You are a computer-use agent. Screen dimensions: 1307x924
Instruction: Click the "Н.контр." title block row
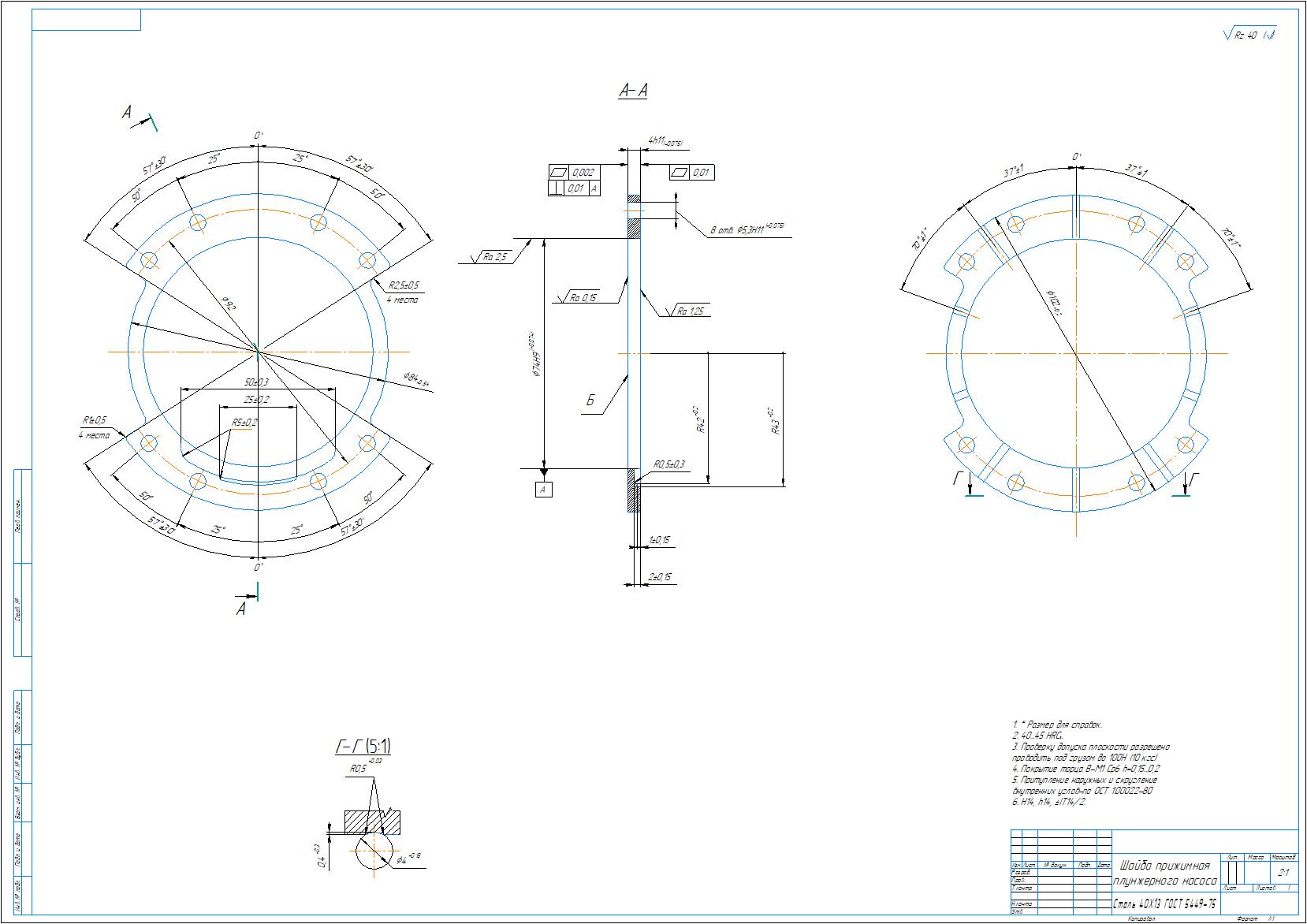click(1022, 904)
